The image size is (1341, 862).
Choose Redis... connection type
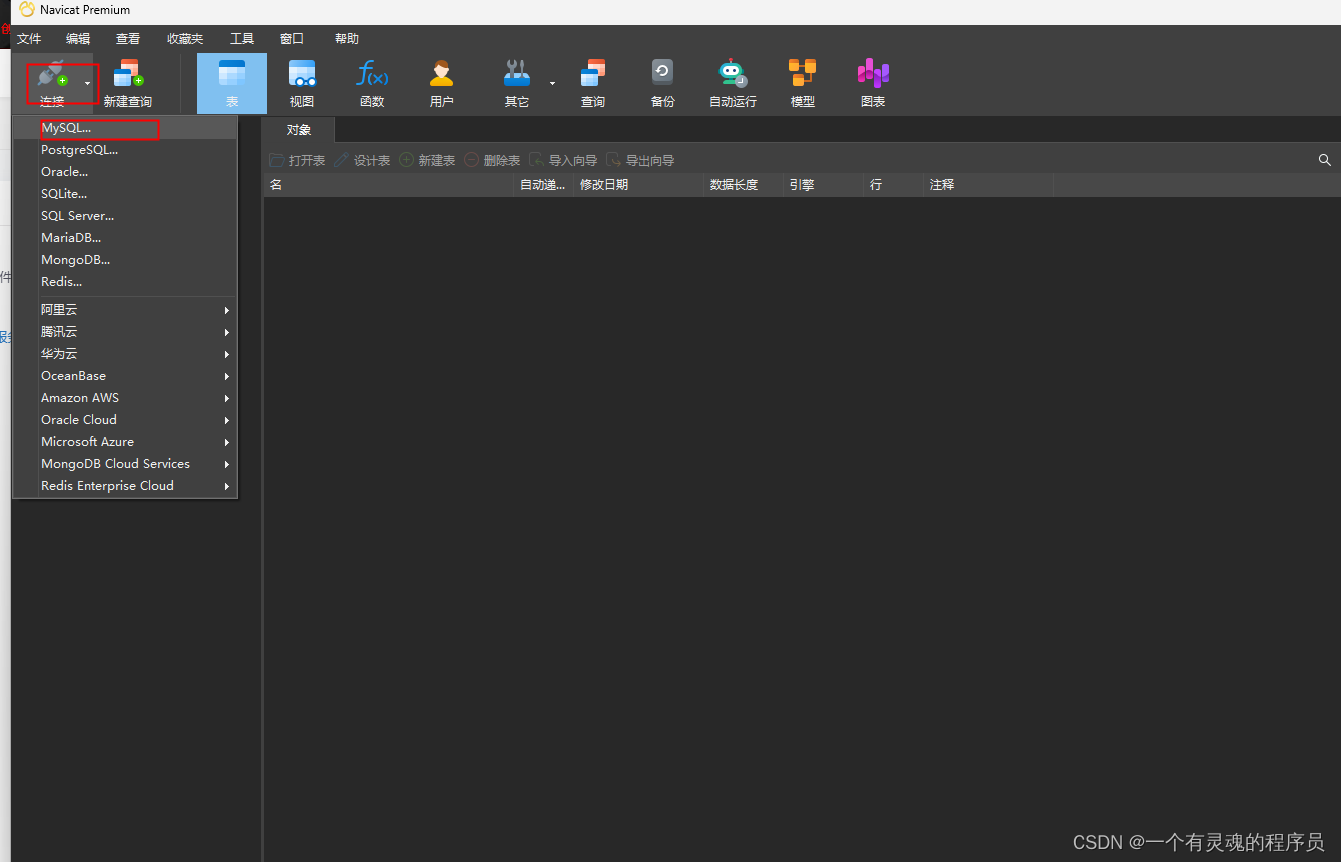pyautogui.click(x=125, y=282)
